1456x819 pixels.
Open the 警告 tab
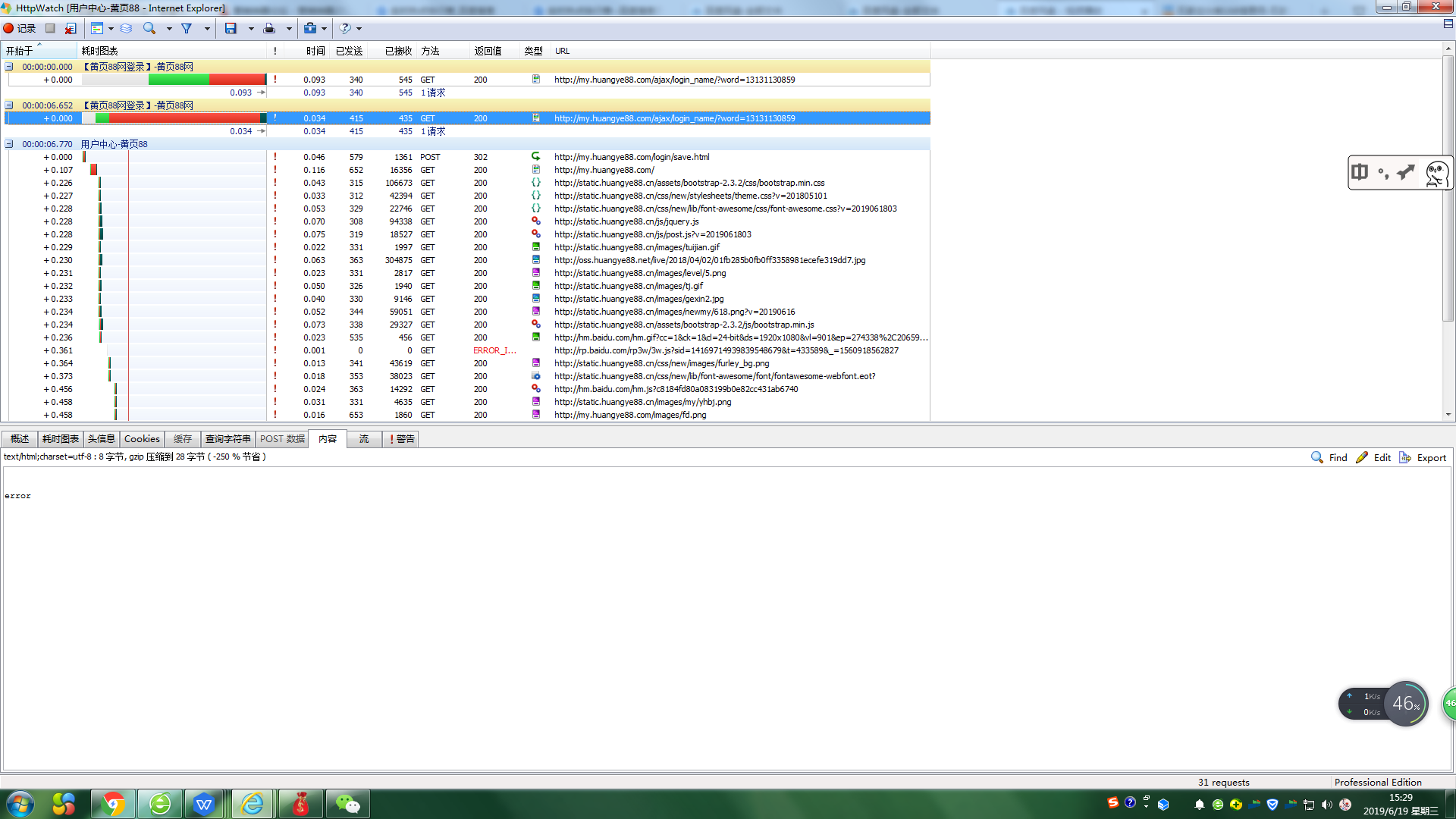click(402, 439)
